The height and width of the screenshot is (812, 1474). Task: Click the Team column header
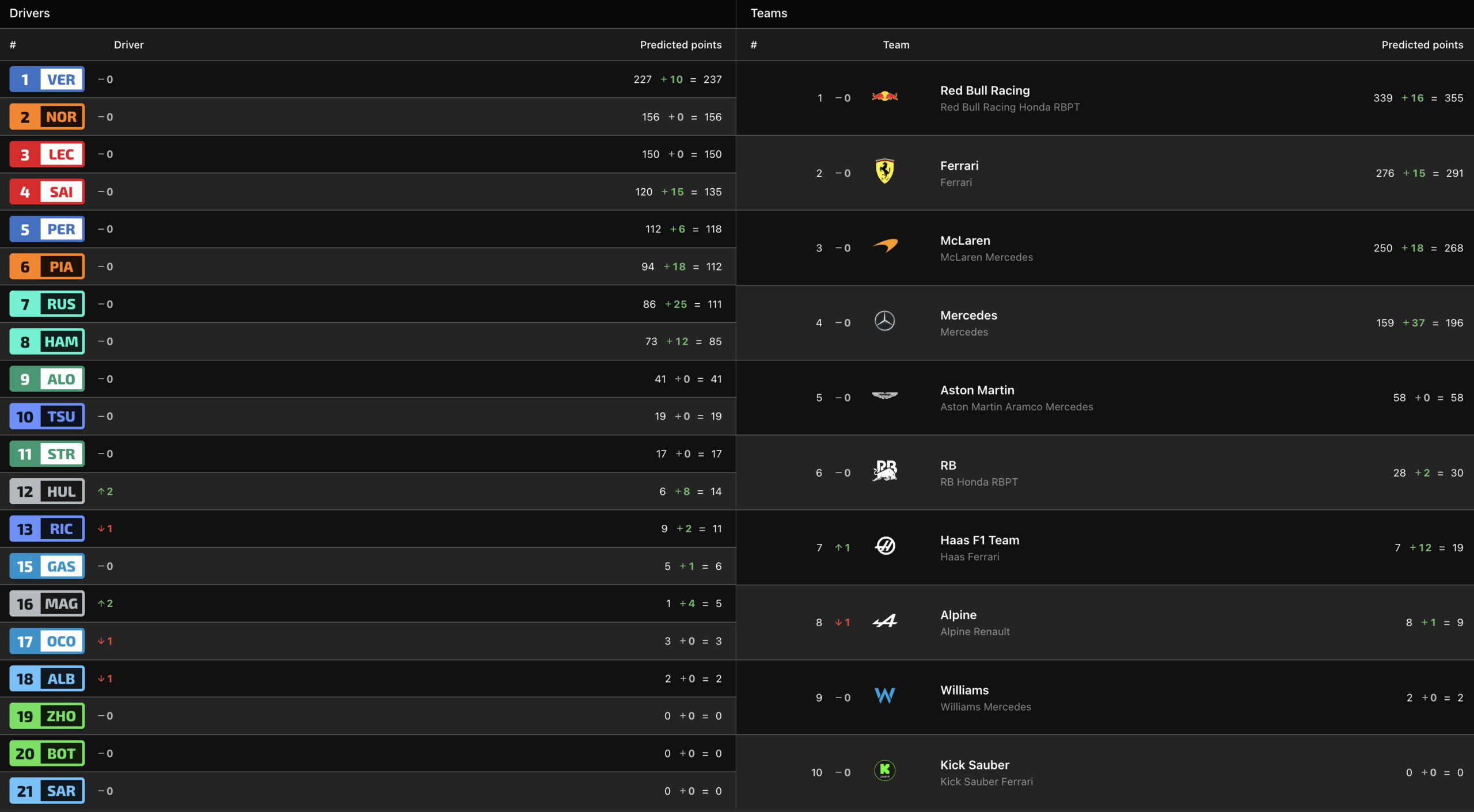point(896,45)
